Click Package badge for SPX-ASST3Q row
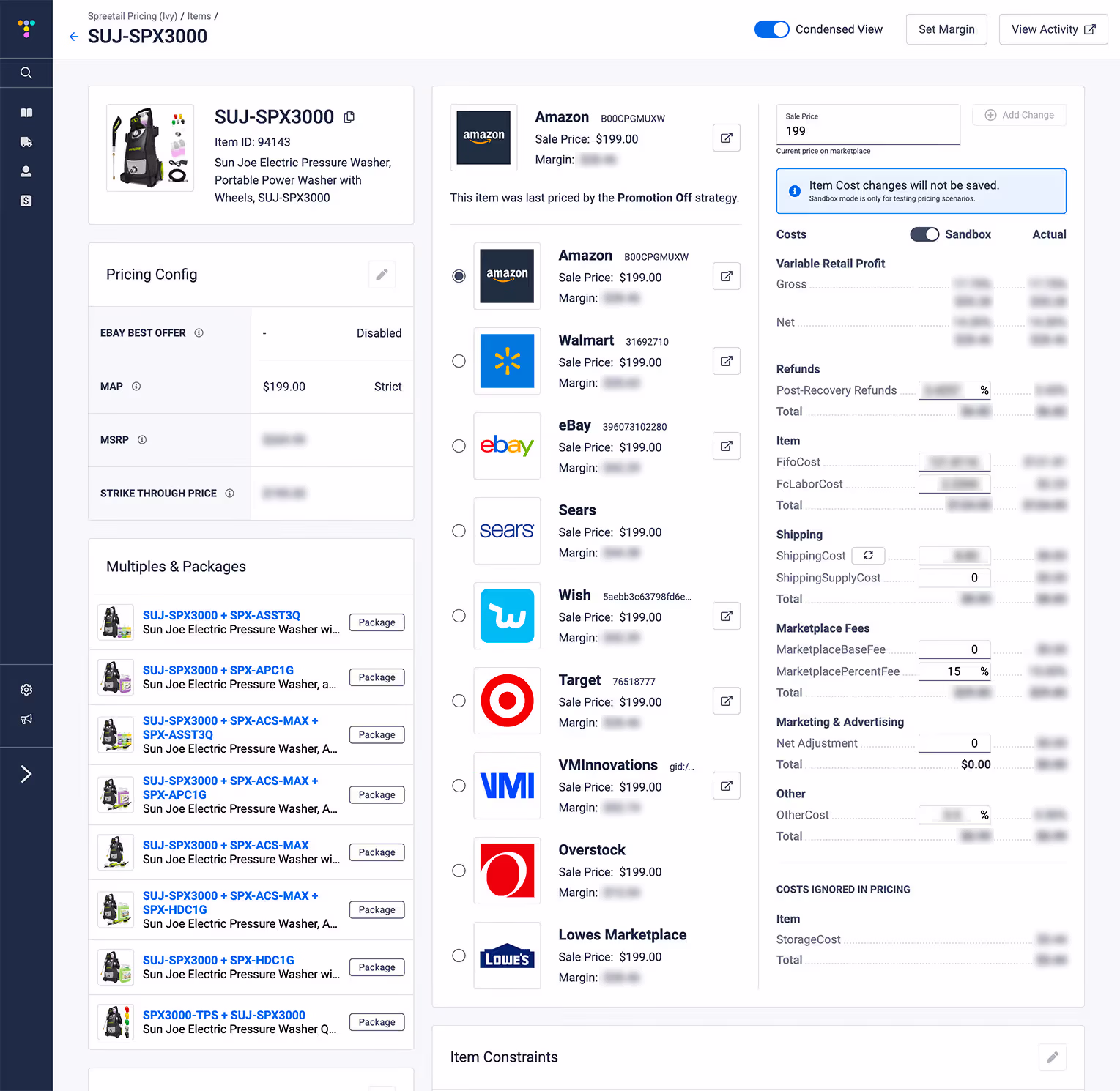 point(377,622)
